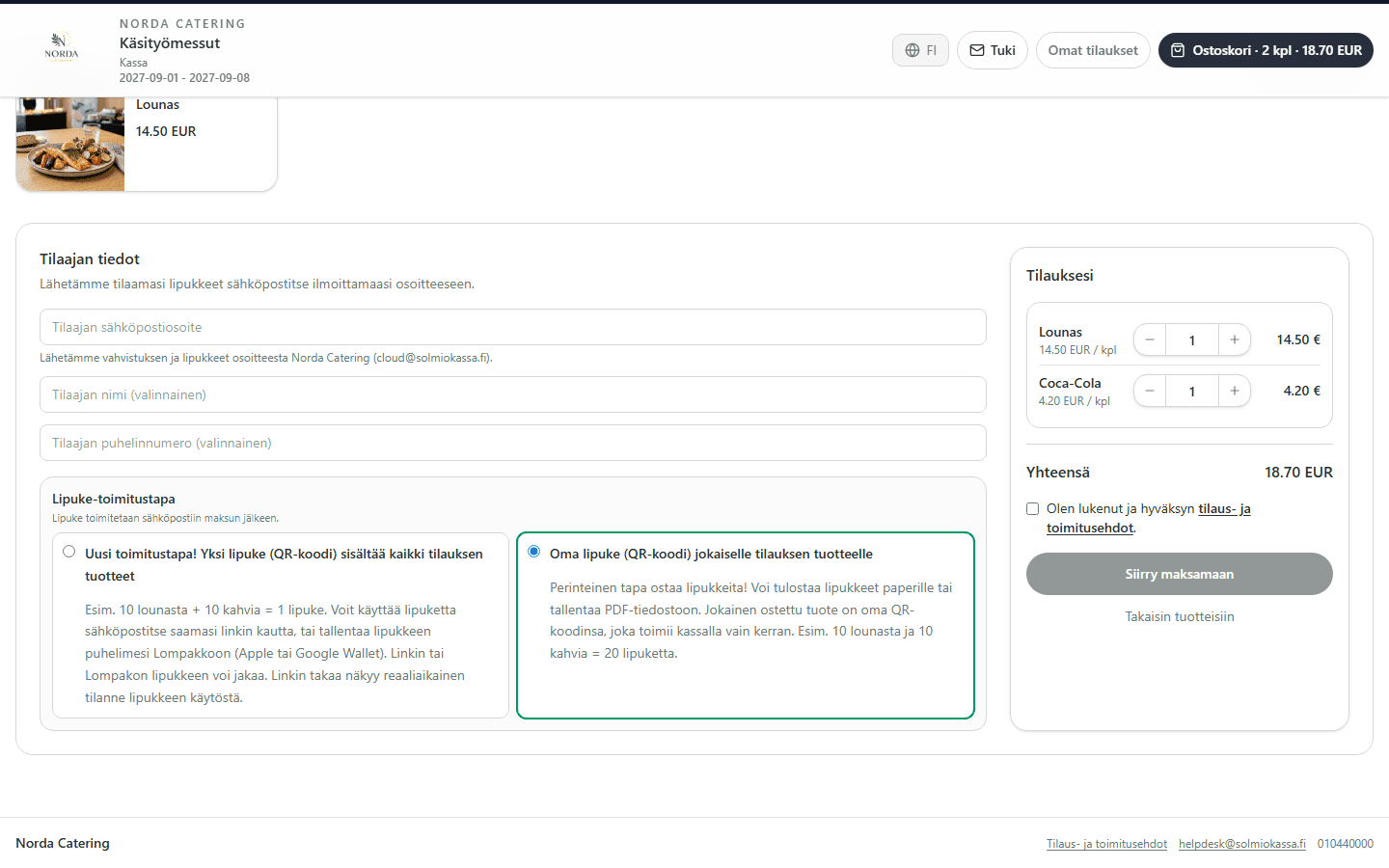Increase Coca-Cola quantity with plus icon
This screenshot has height=868, width=1389.
(x=1235, y=391)
